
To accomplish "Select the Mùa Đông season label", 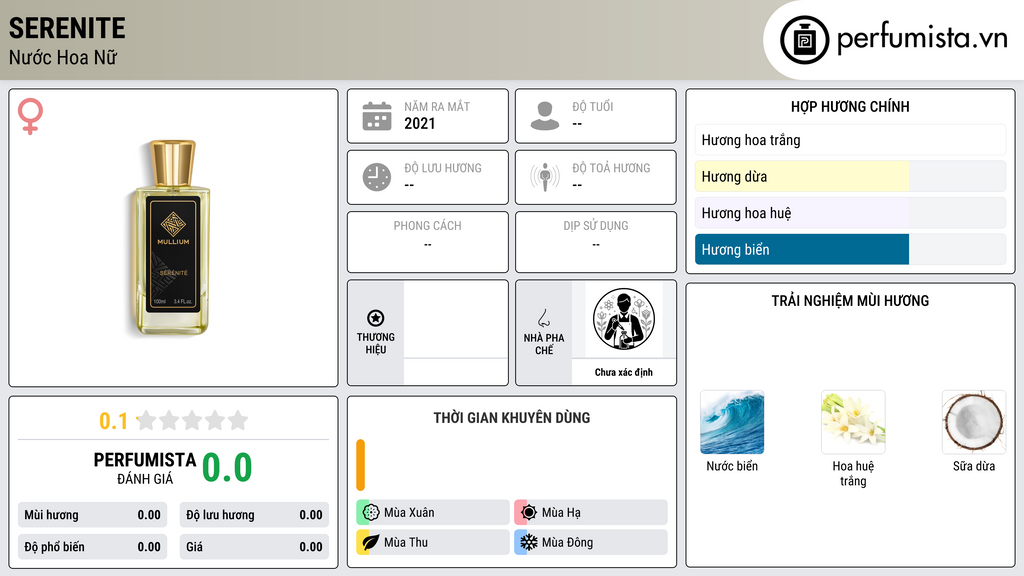I will pos(567,543).
